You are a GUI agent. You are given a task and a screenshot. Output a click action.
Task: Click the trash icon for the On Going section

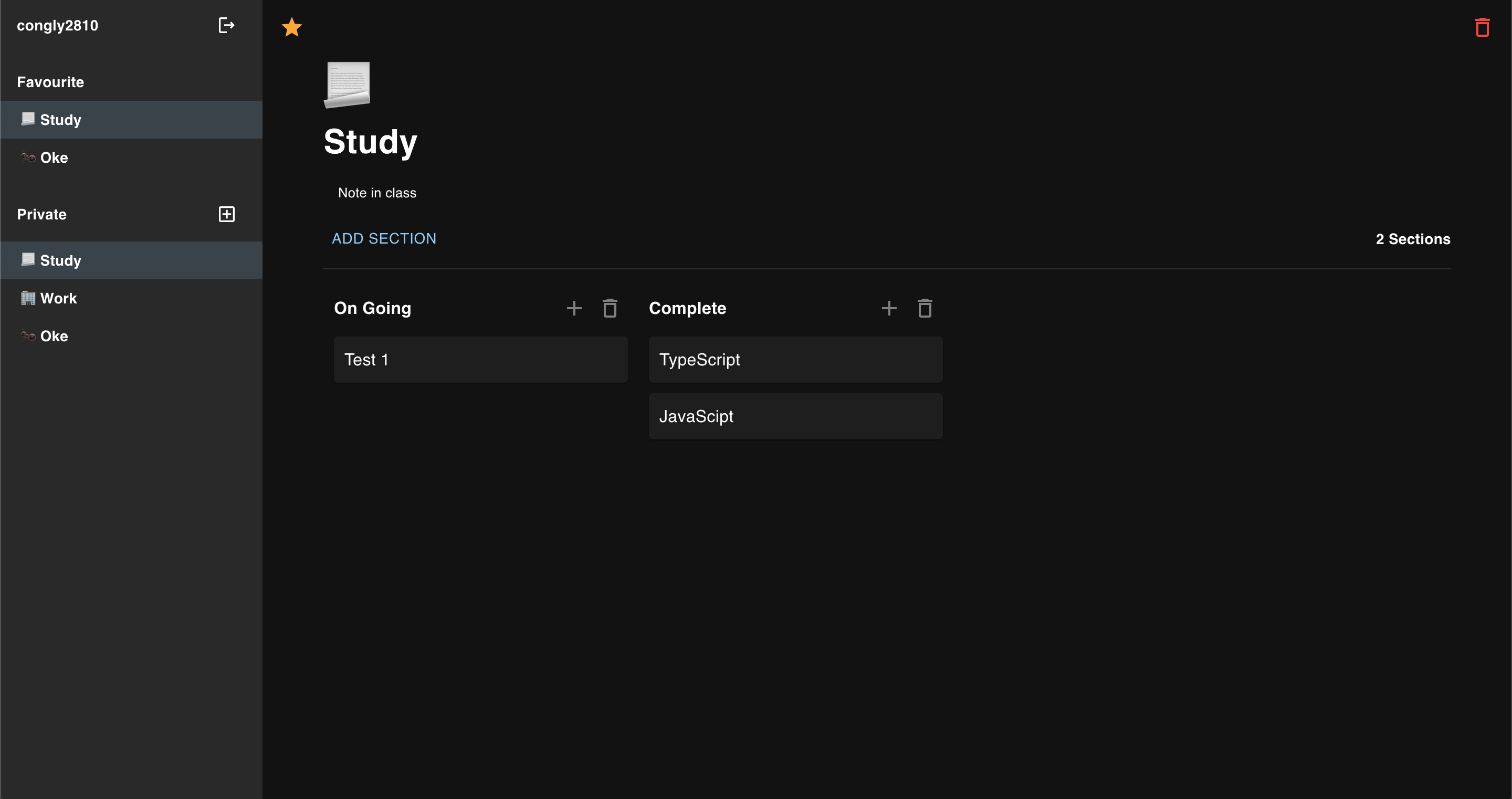610,308
